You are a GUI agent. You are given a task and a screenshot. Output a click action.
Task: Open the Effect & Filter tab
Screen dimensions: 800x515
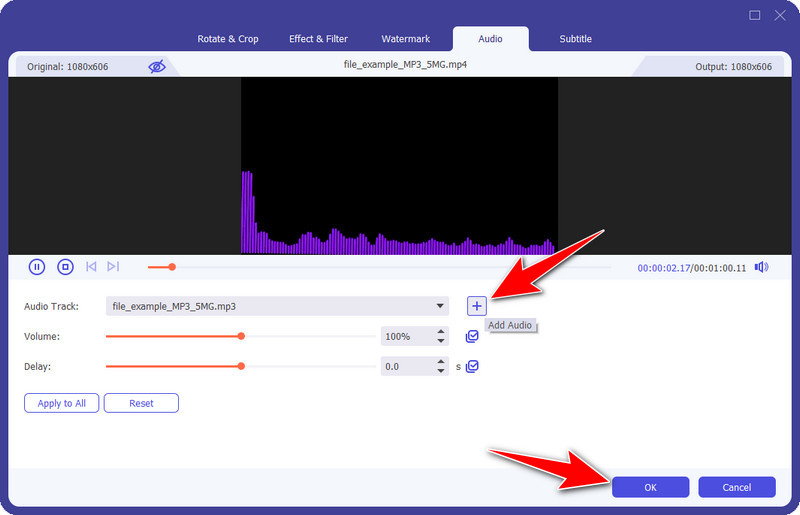318,39
